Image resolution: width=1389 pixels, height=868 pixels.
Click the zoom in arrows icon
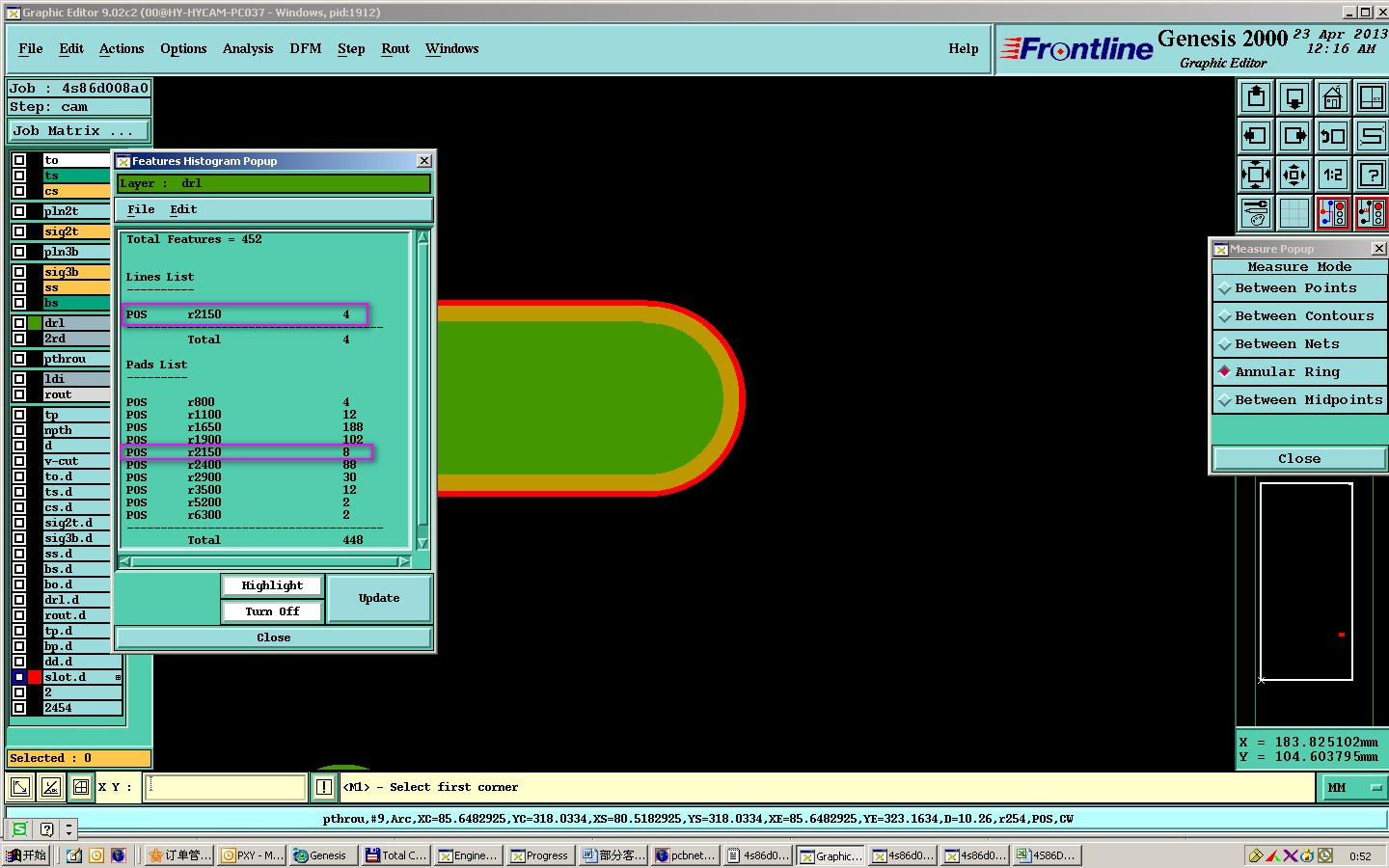tap(1294, 175)
